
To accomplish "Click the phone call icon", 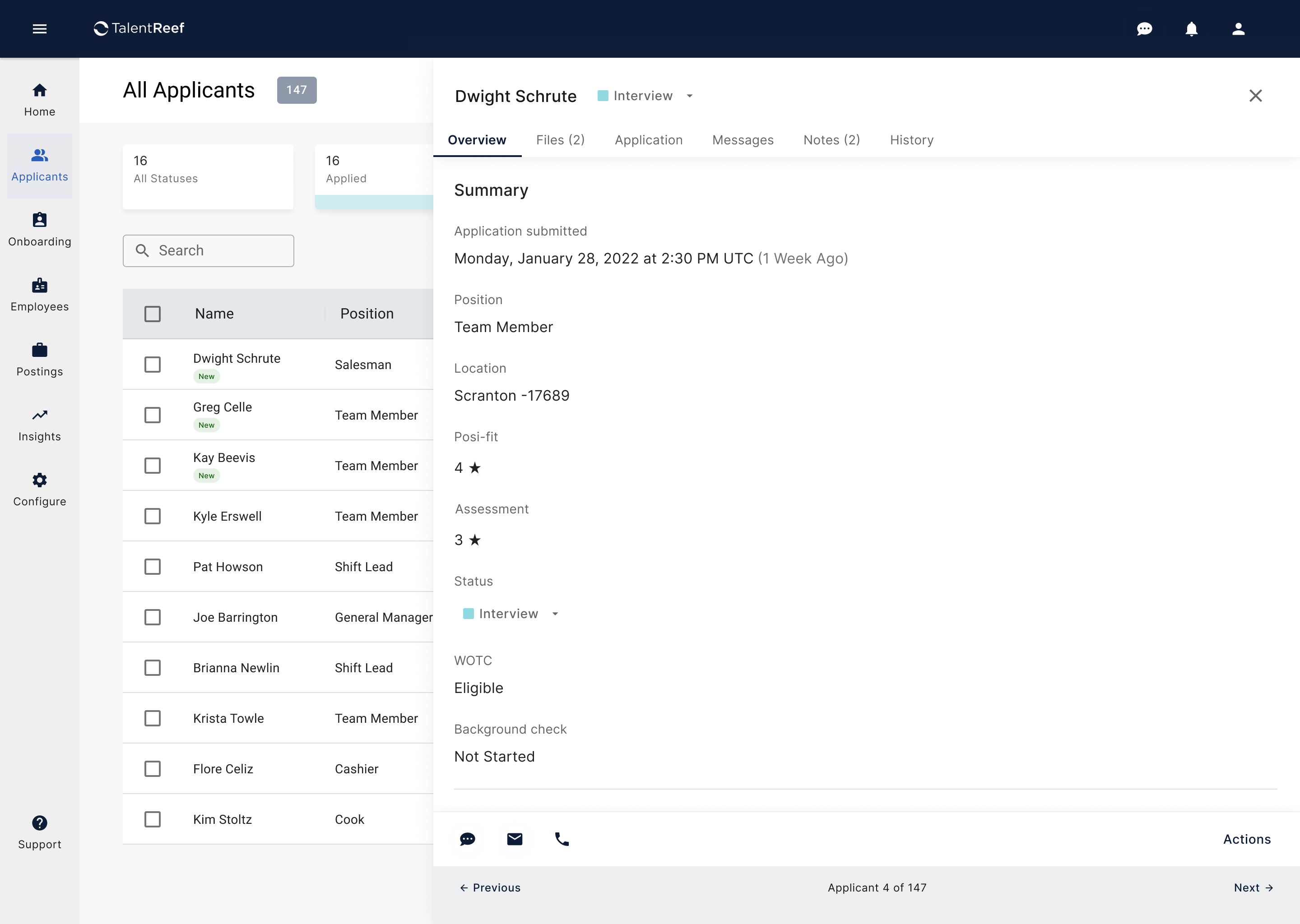I will point(562,839).
